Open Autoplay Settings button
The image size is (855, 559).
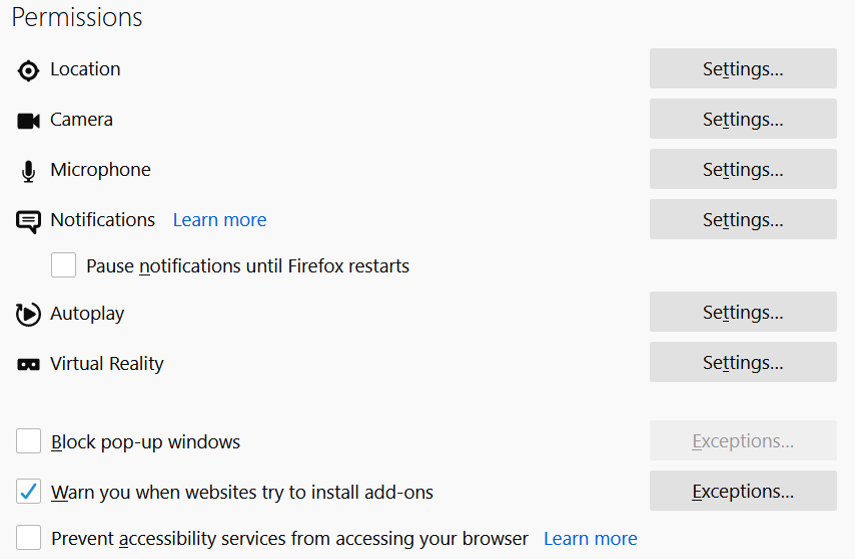click(743, 312)
